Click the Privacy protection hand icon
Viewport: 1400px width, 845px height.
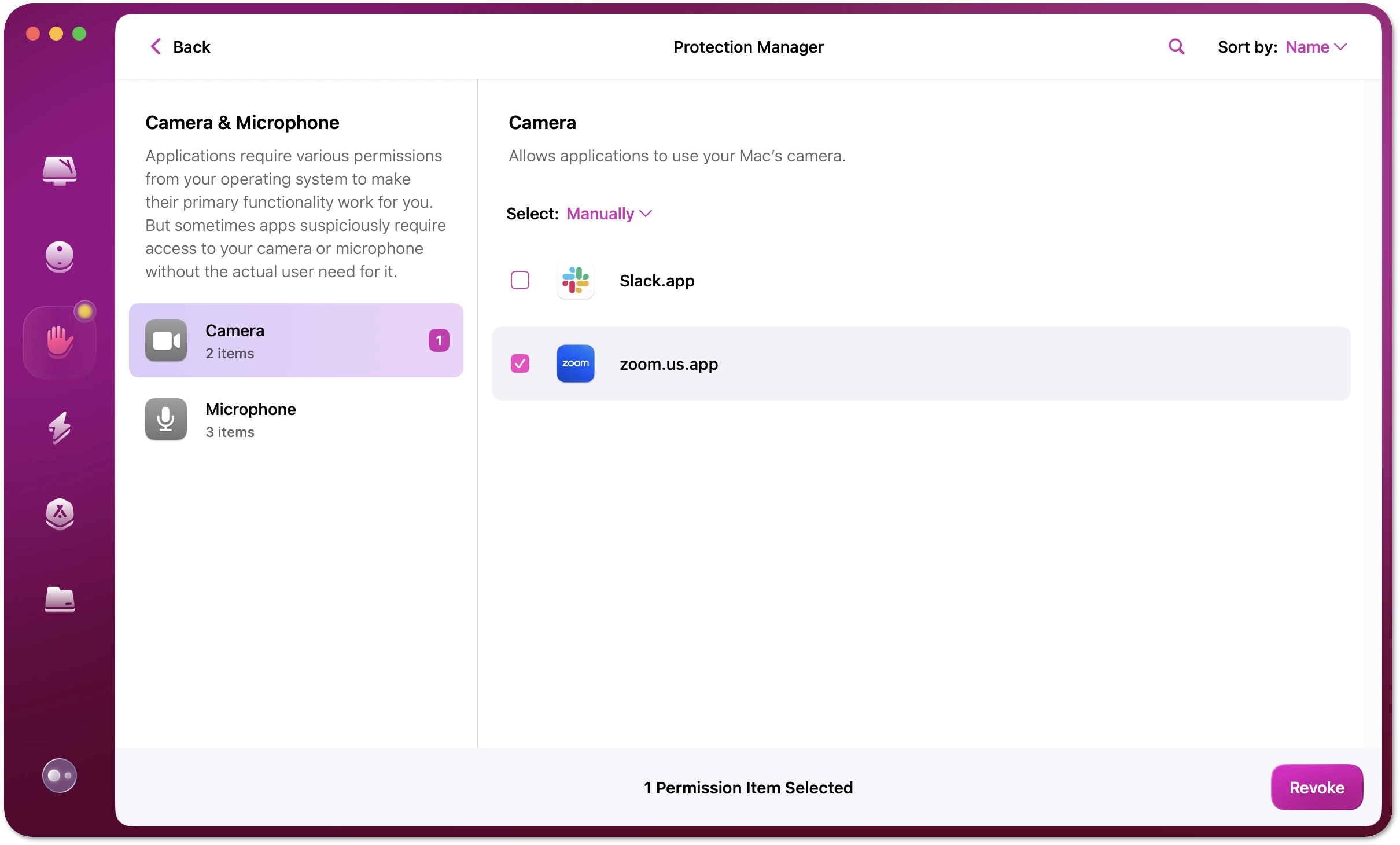pos(59,341)
